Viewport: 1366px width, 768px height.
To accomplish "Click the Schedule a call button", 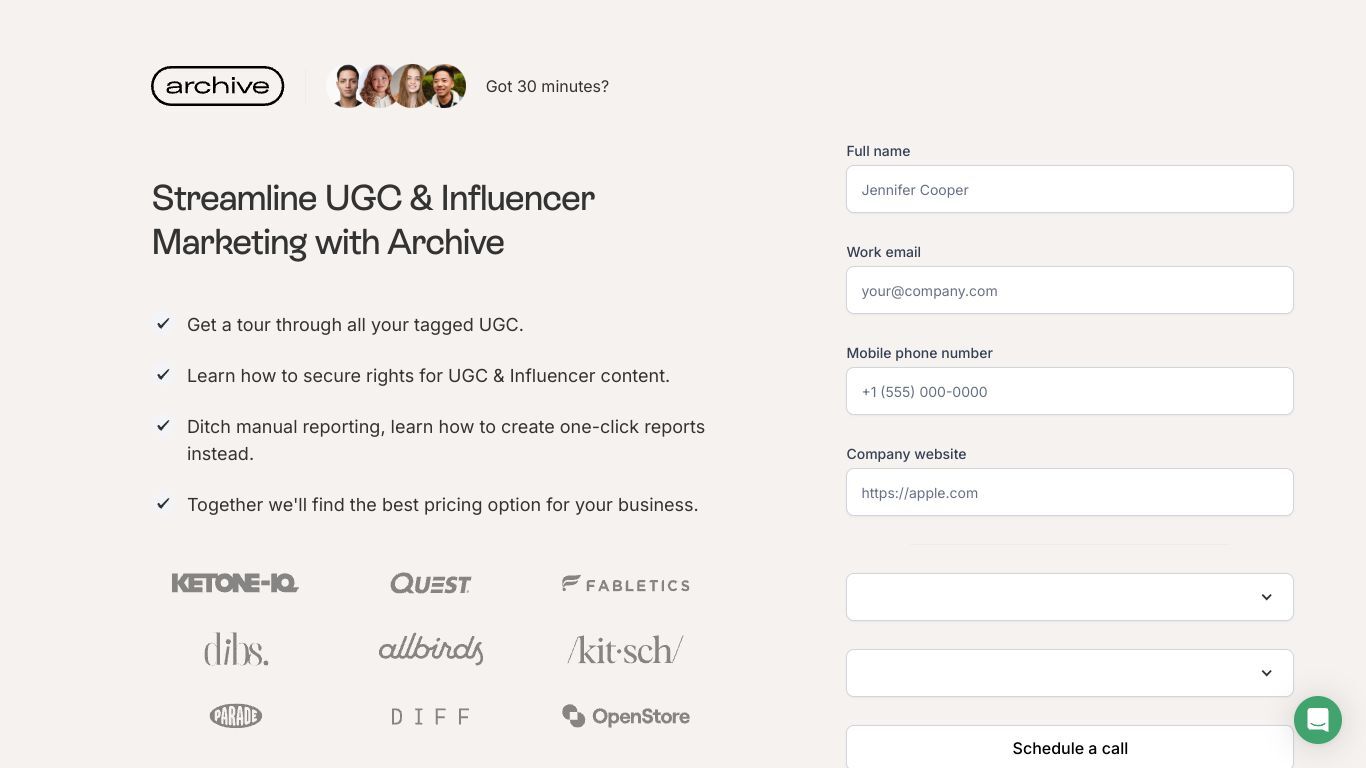I will click(1070, 747).
